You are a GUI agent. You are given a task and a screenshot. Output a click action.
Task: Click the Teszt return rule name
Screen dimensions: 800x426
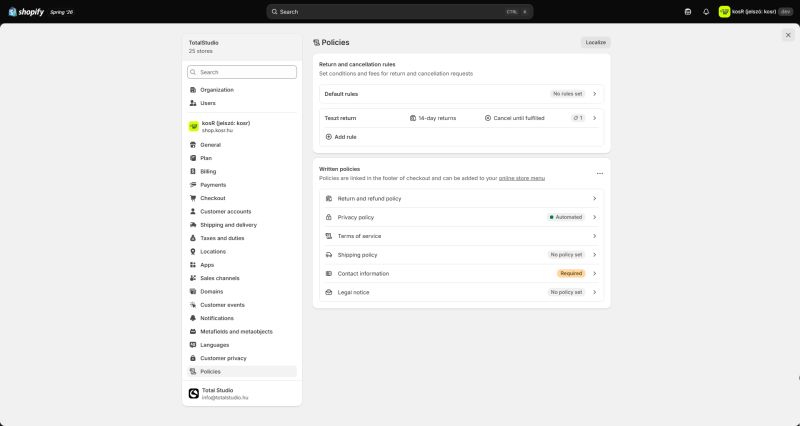[x=340, y=118]
